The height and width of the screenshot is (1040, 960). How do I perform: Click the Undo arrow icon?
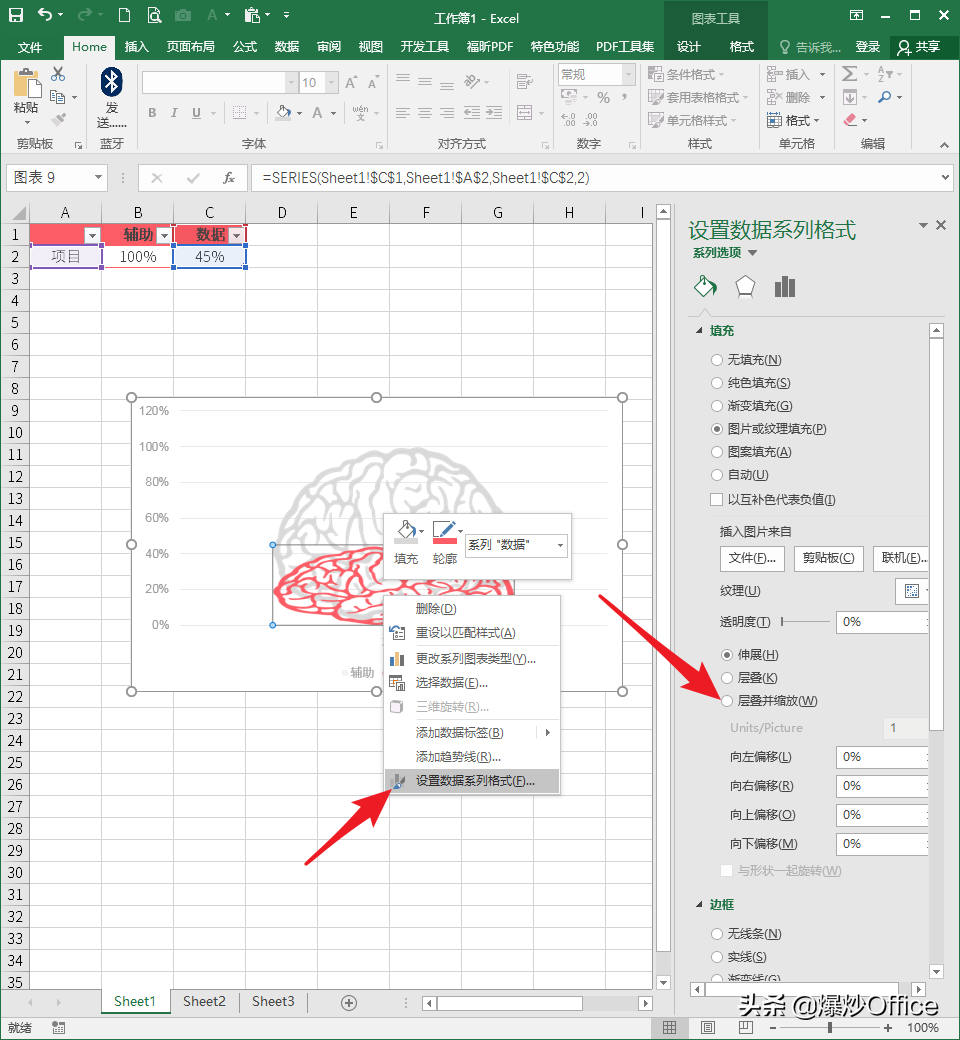pos(44,15)
